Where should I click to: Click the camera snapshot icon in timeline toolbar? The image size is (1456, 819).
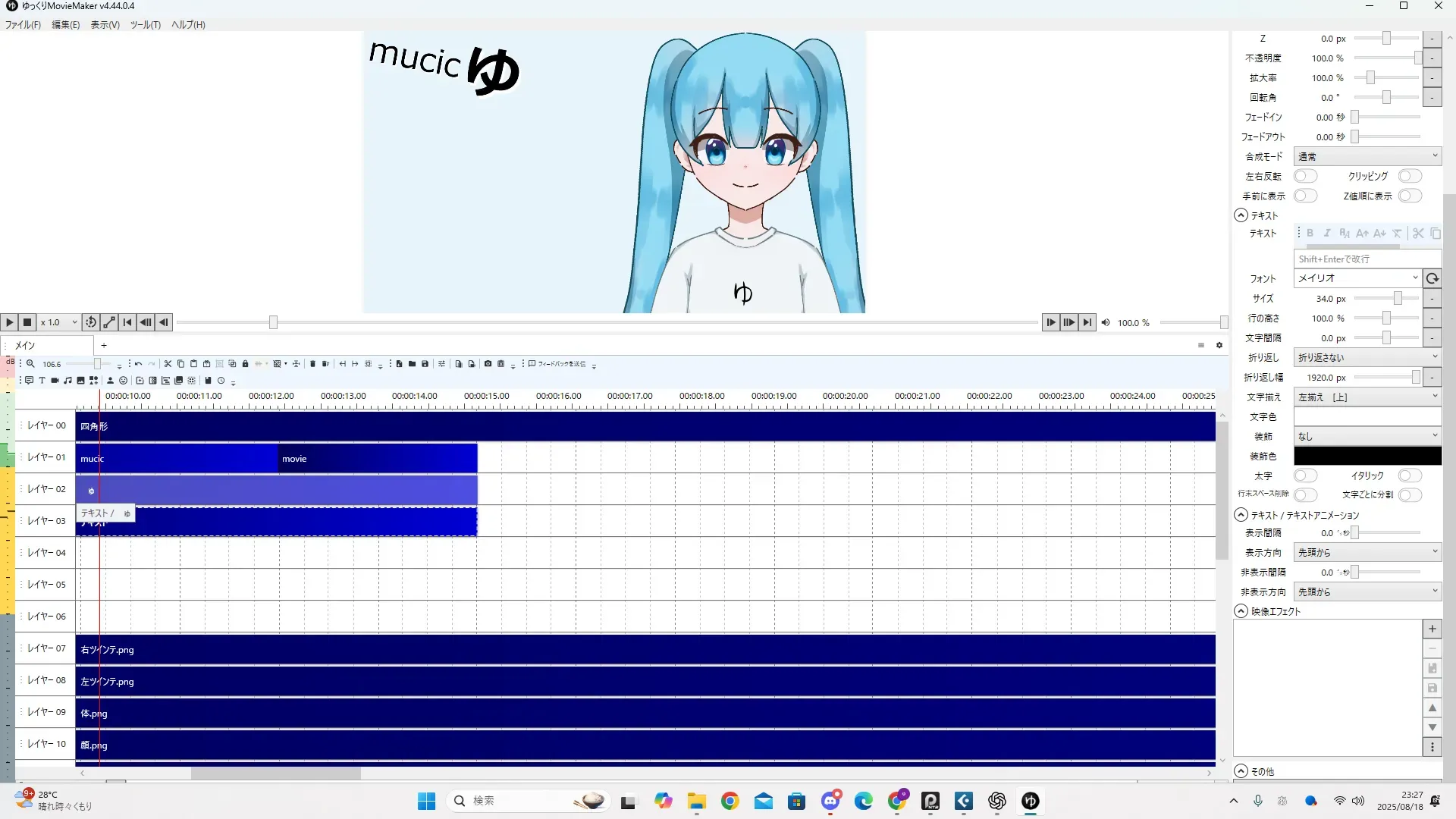[488, 364]
